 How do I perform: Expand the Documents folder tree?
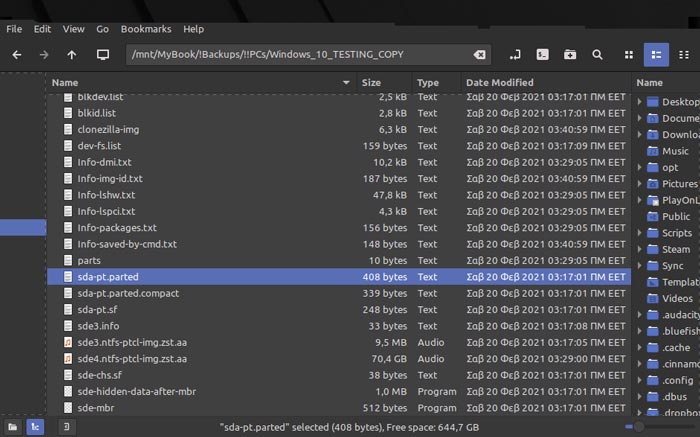pyautogui.click(x=639, y=118)
